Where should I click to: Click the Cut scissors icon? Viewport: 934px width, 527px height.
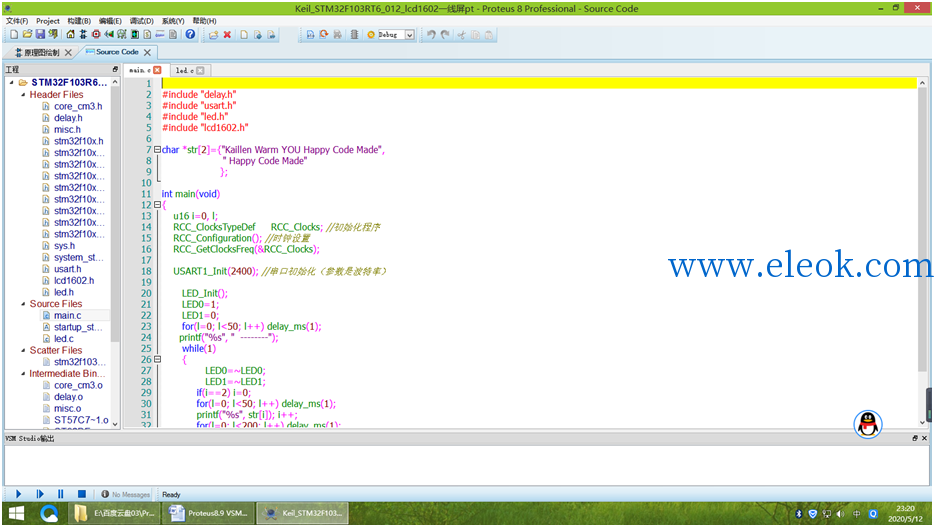pos(461,35)
